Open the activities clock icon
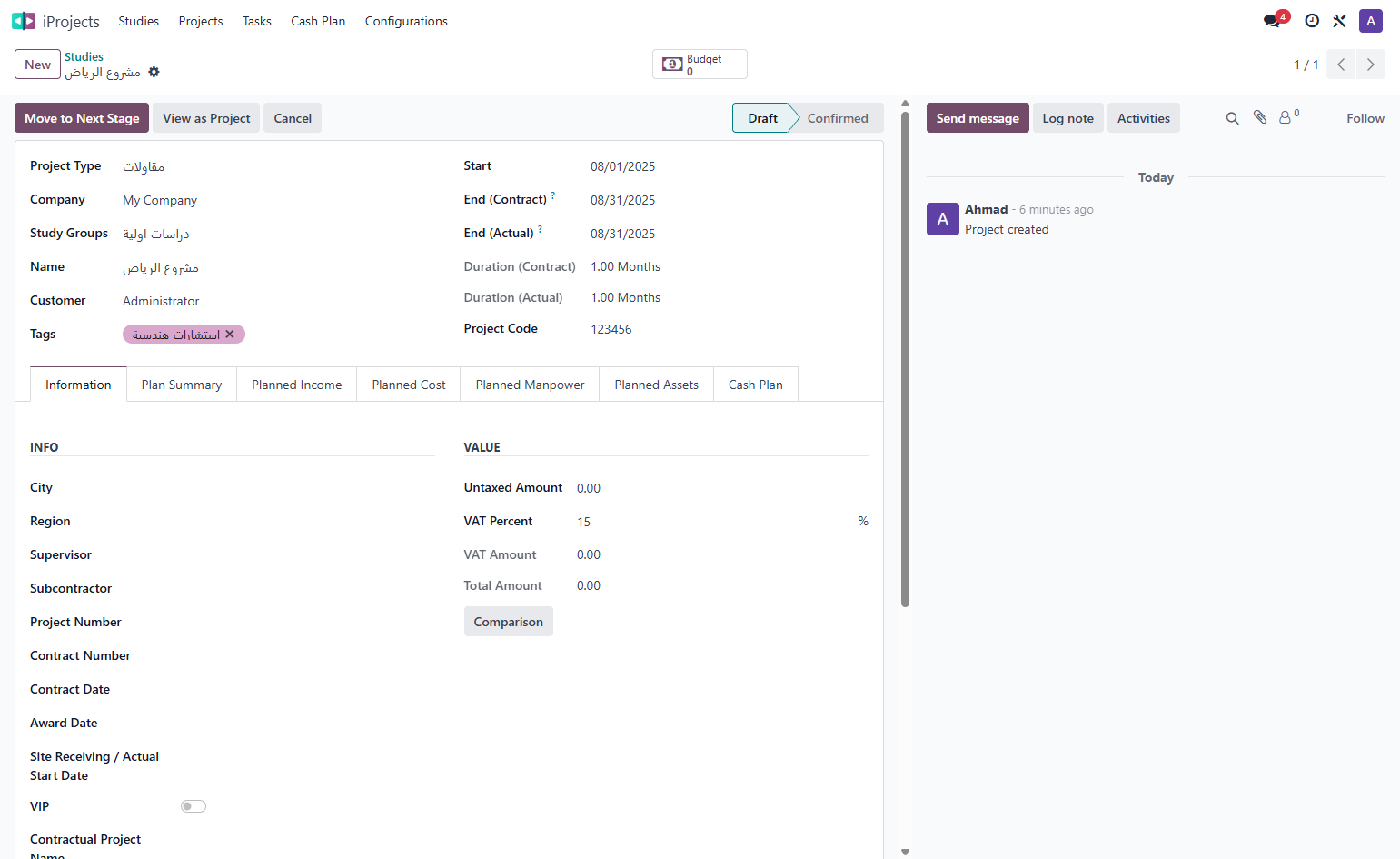The height and width of the screenshot is (859, 1400). [1312, 21]
